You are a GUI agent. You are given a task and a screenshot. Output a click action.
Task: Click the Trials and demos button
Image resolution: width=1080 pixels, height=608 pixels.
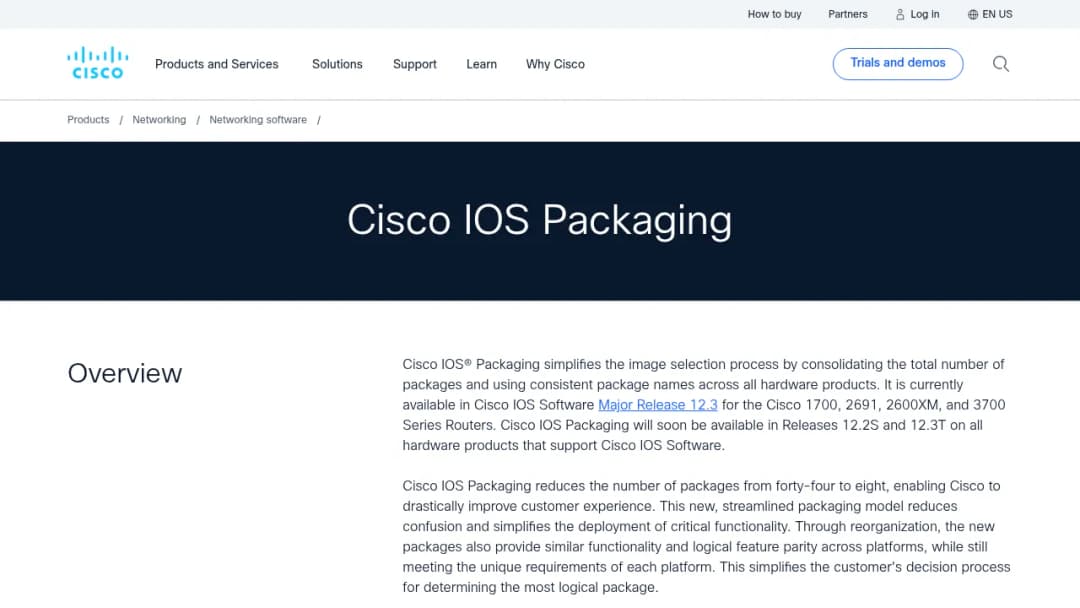(897, 63)
